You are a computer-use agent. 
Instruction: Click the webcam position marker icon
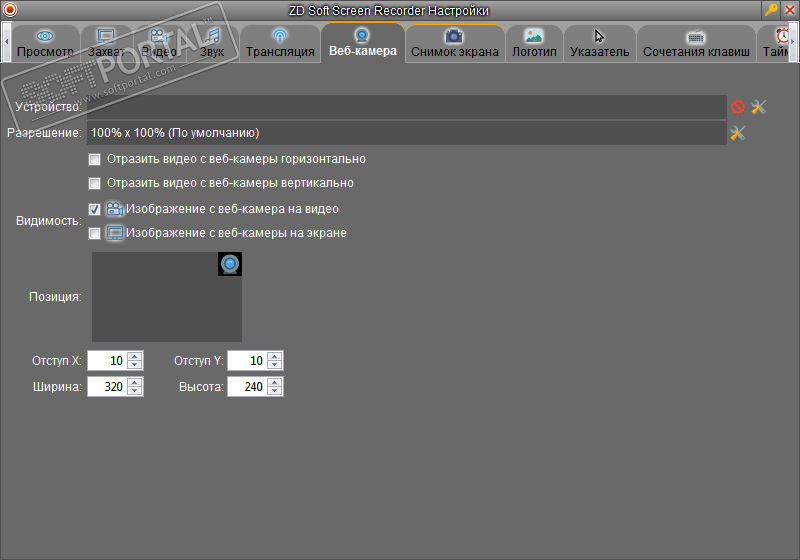point(230,264)
